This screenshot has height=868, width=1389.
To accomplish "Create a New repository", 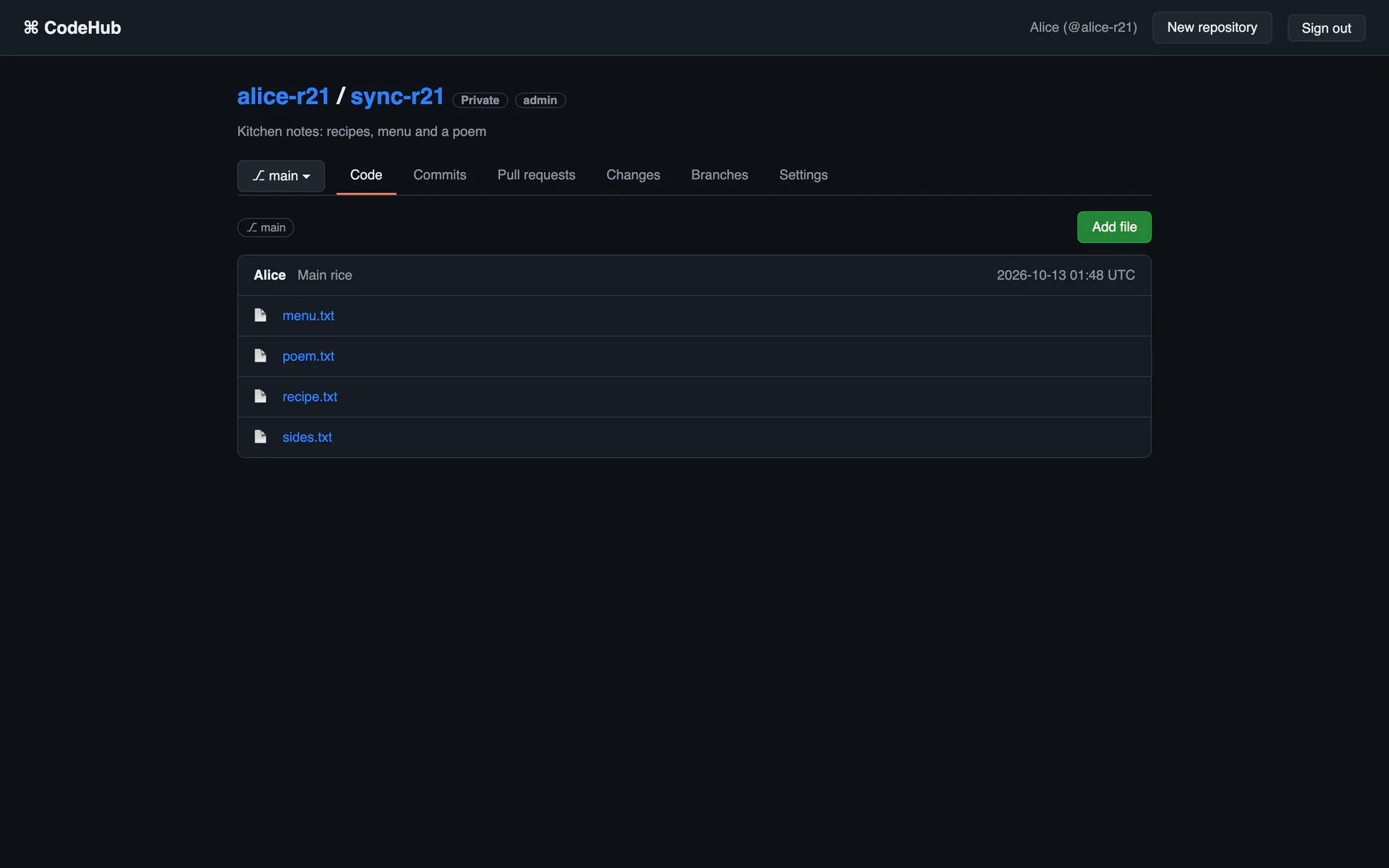I will pyautogui.click(x=1212, y=27).
